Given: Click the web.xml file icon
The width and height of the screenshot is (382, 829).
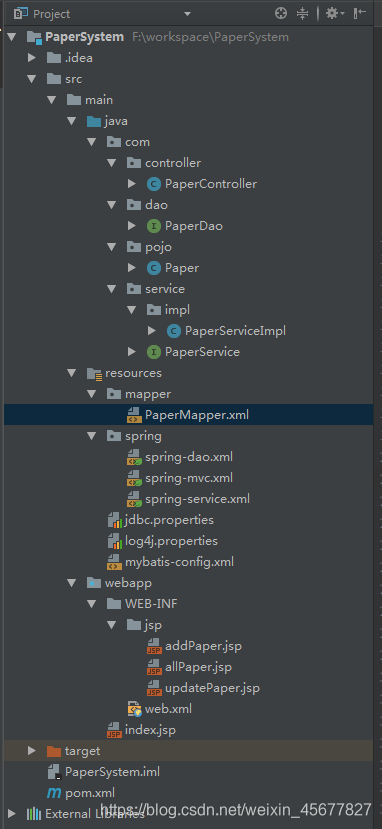Looking at the screenshot, I should [x=134, y=709].
